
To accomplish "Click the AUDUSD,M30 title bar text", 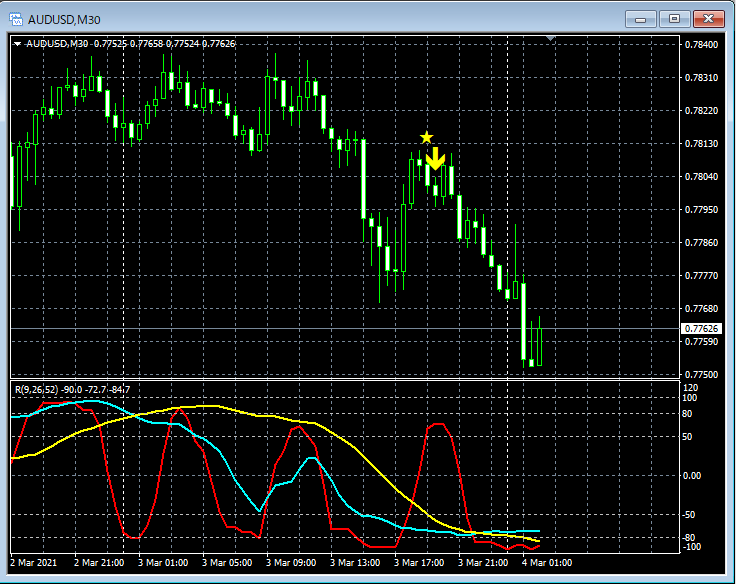I will (x=62, y=19).
